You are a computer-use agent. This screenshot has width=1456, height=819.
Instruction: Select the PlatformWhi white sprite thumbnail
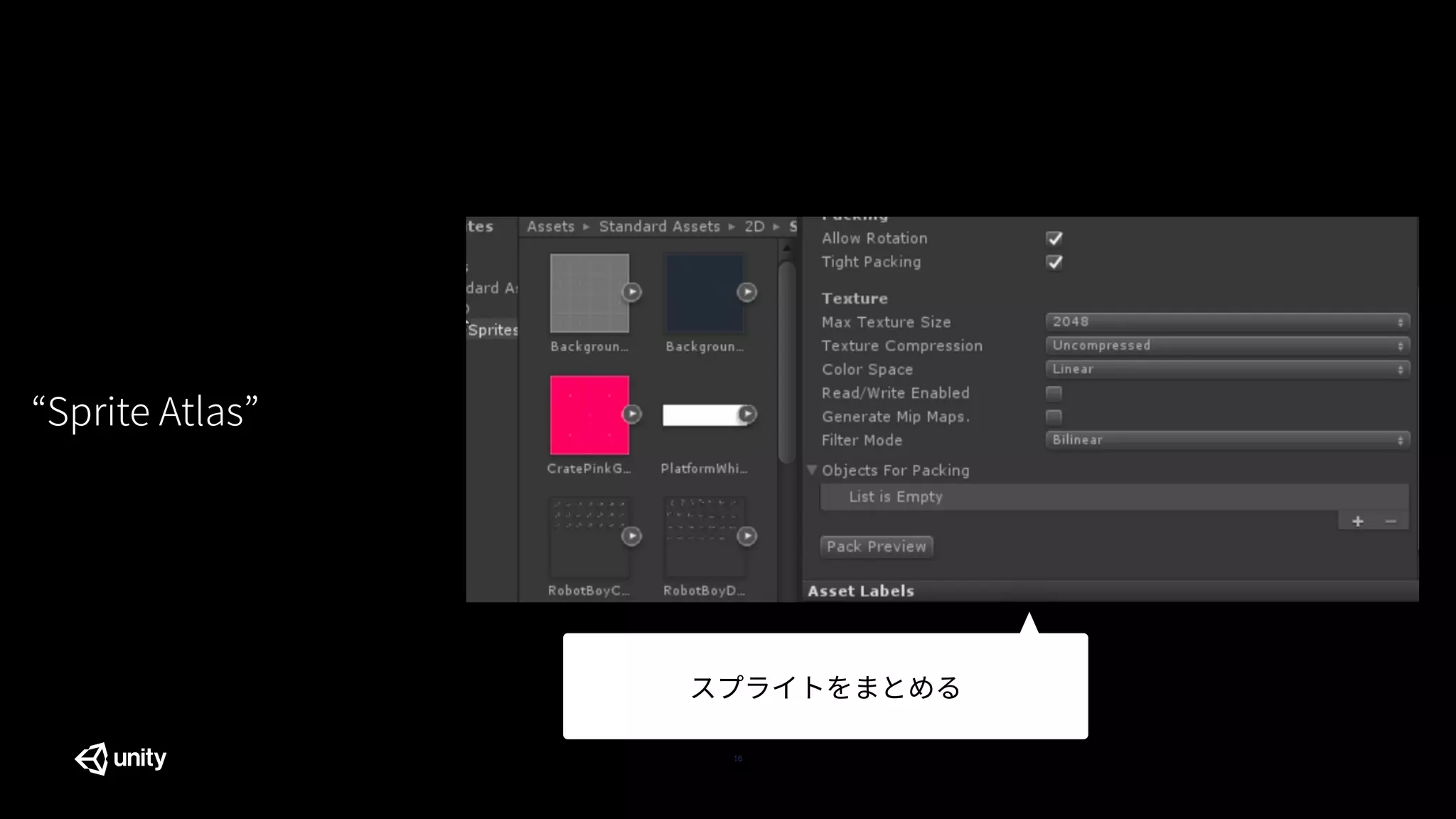705,415
